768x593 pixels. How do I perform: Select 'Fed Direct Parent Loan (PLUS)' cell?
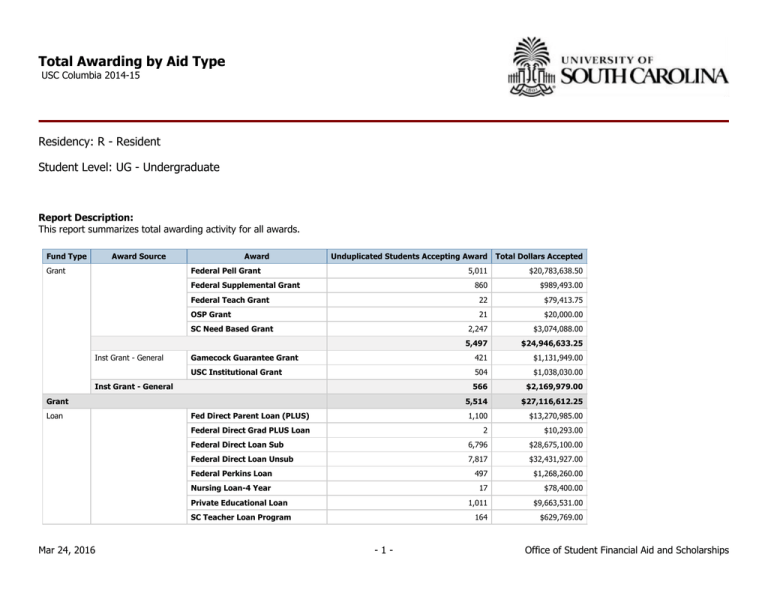click(x=257, y=416)
